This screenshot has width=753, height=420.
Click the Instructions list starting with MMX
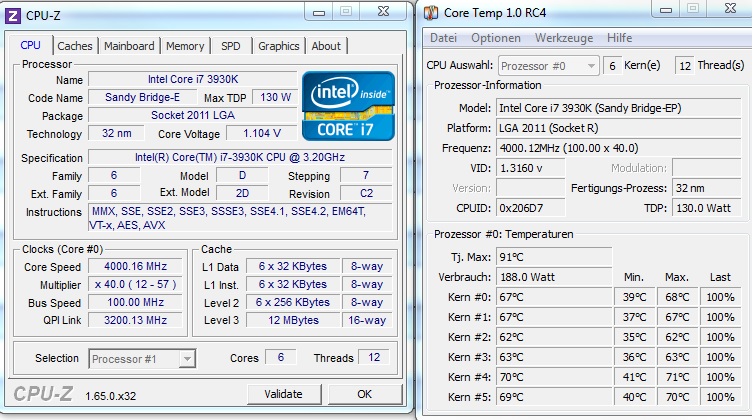pos(240,218)
